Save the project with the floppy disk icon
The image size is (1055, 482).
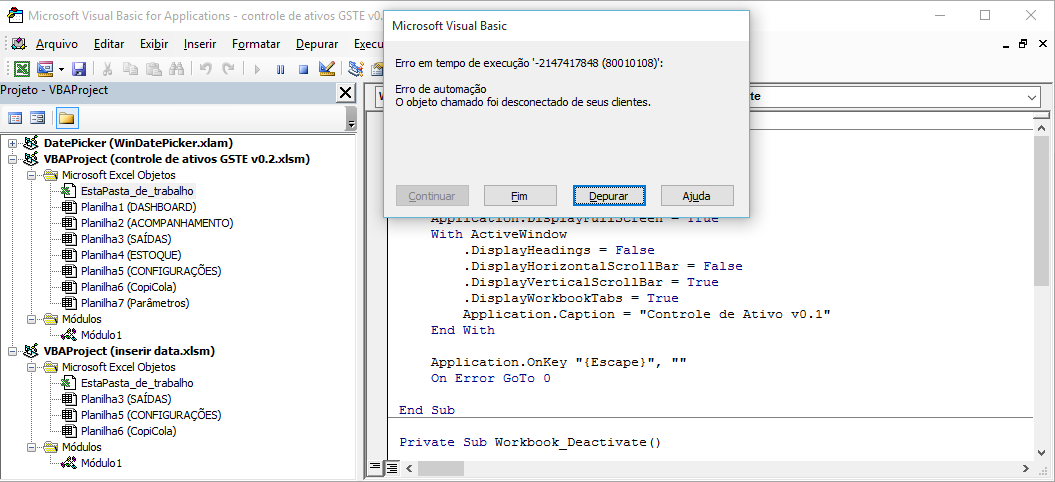[x=79, y=69]
